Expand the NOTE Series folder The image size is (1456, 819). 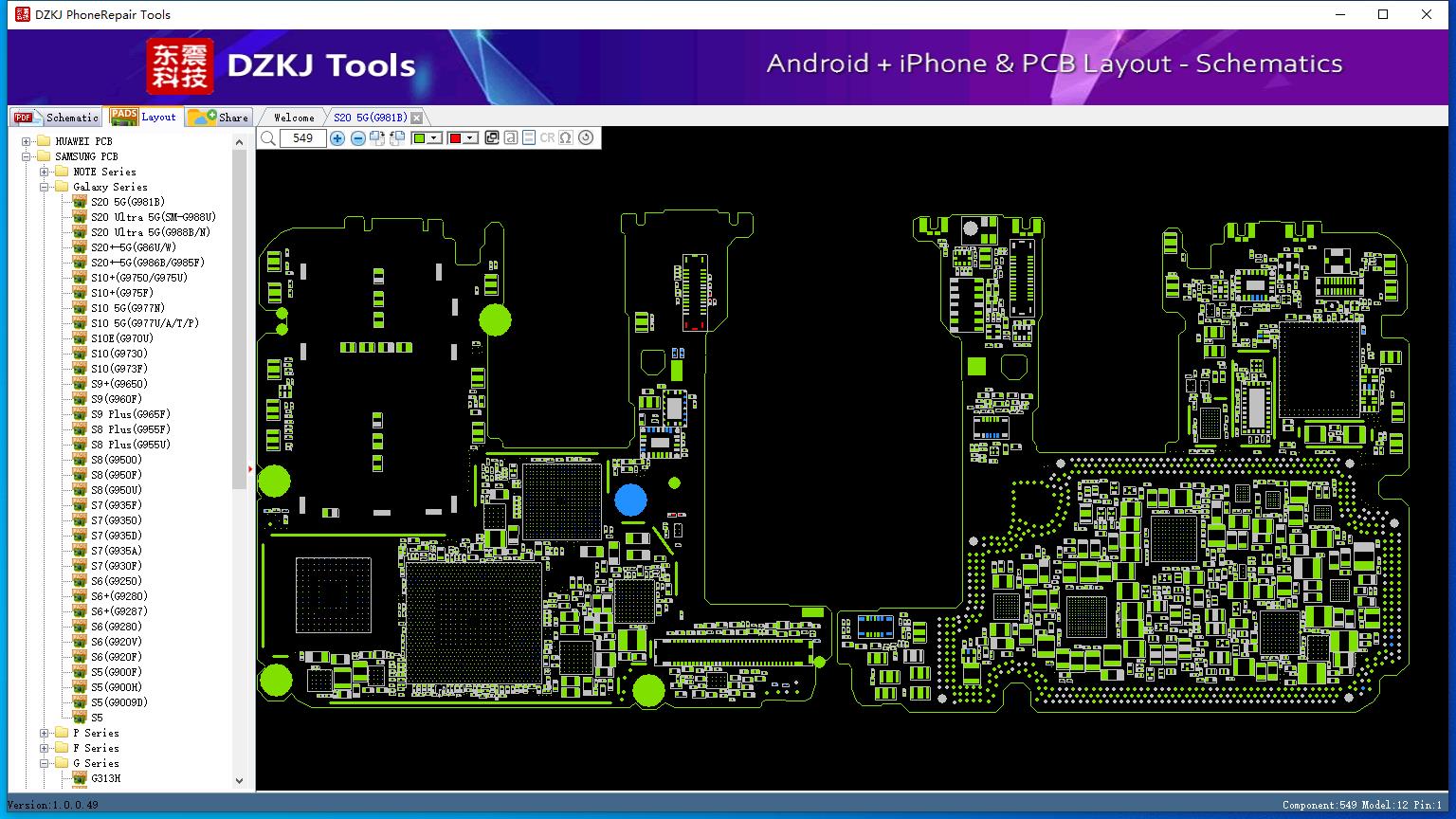[45, 172]
